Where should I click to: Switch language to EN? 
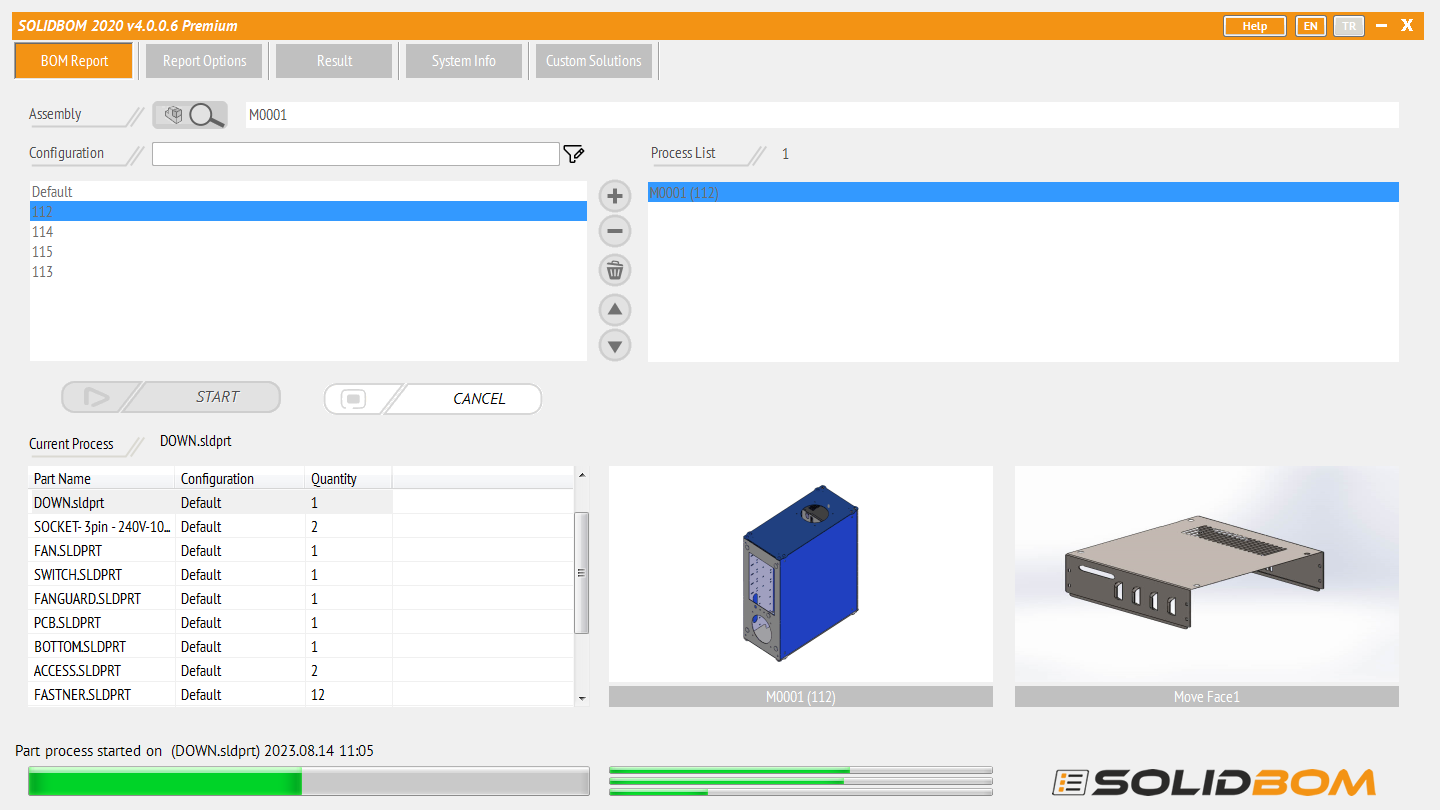[1310, 26]
